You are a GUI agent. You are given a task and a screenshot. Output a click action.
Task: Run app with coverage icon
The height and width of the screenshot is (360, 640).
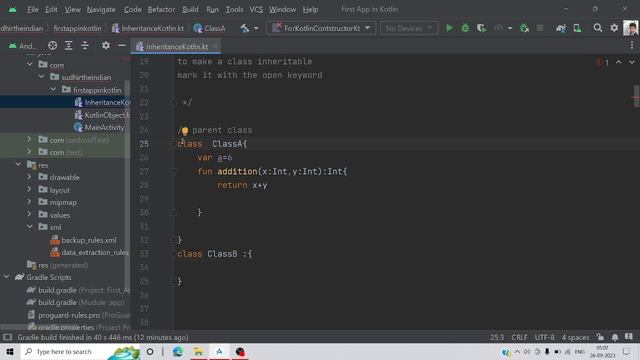(482, 28)
